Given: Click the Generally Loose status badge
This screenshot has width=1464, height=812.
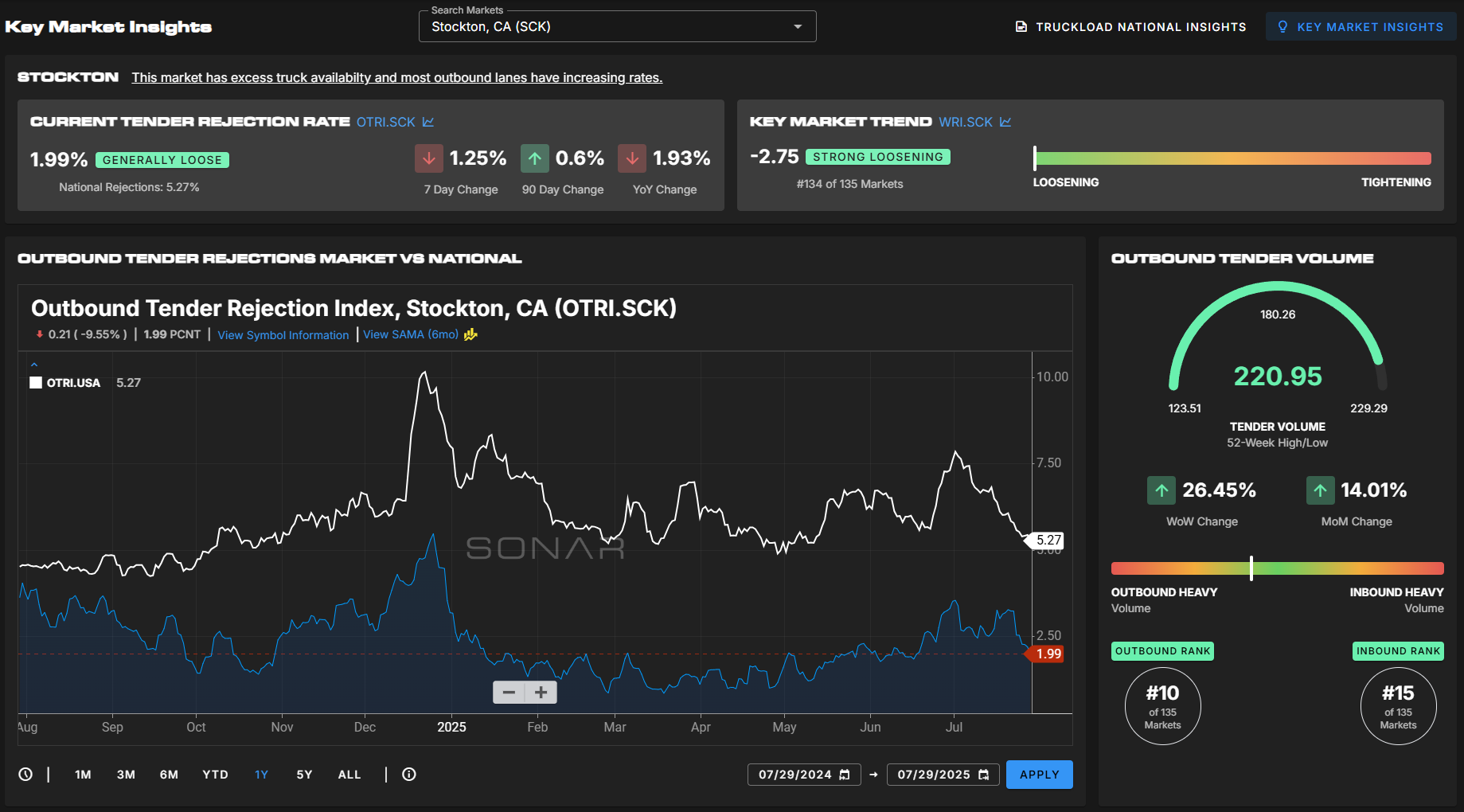Looking at the screenshot, I should pyautogui.click(x=162, y=160).
